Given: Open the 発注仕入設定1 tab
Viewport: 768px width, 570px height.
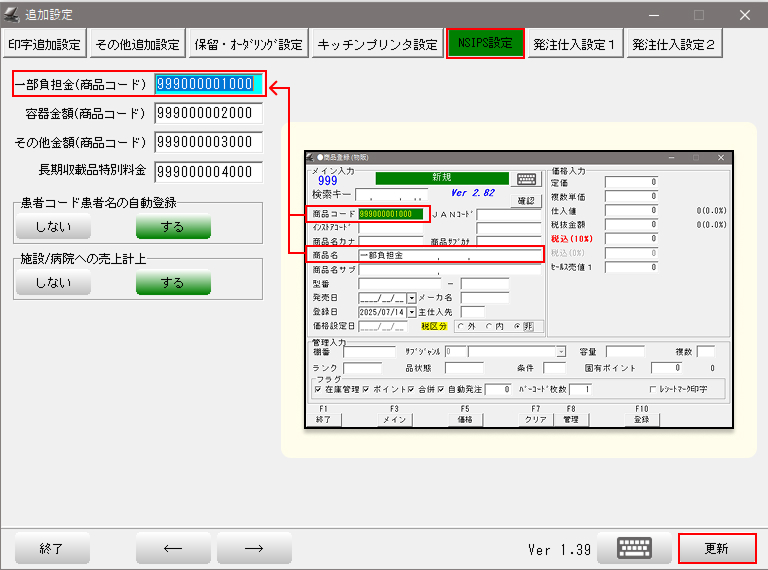Looking at the screenshot, I should pos(575,44).
